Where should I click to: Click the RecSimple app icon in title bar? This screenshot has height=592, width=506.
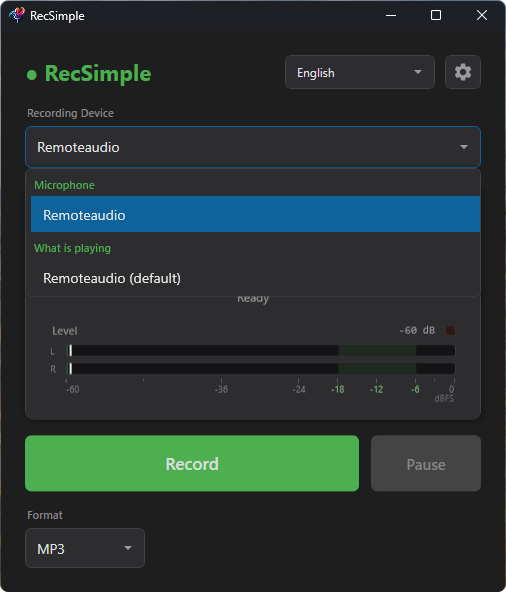pos(17,15)
